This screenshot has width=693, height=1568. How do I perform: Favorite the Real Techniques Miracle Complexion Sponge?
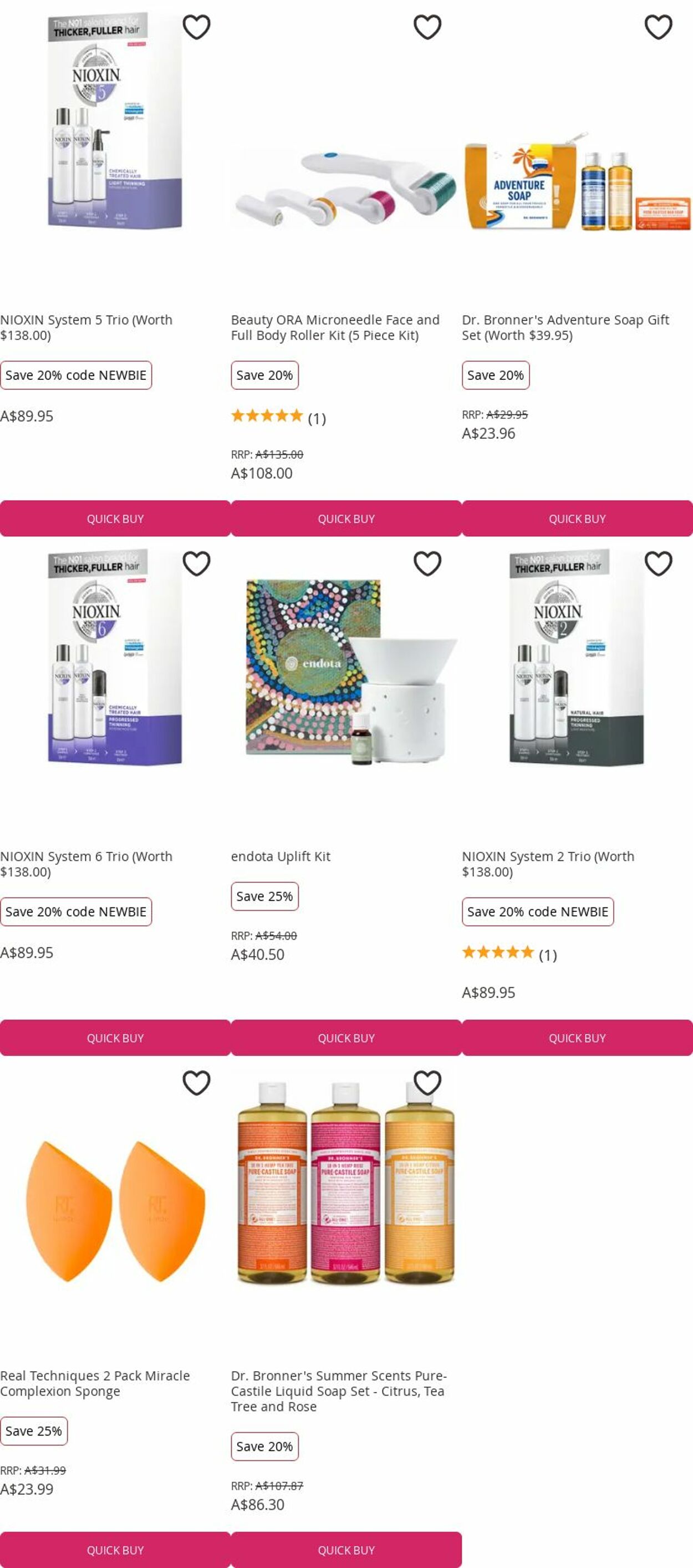[x=196, y=1082]
